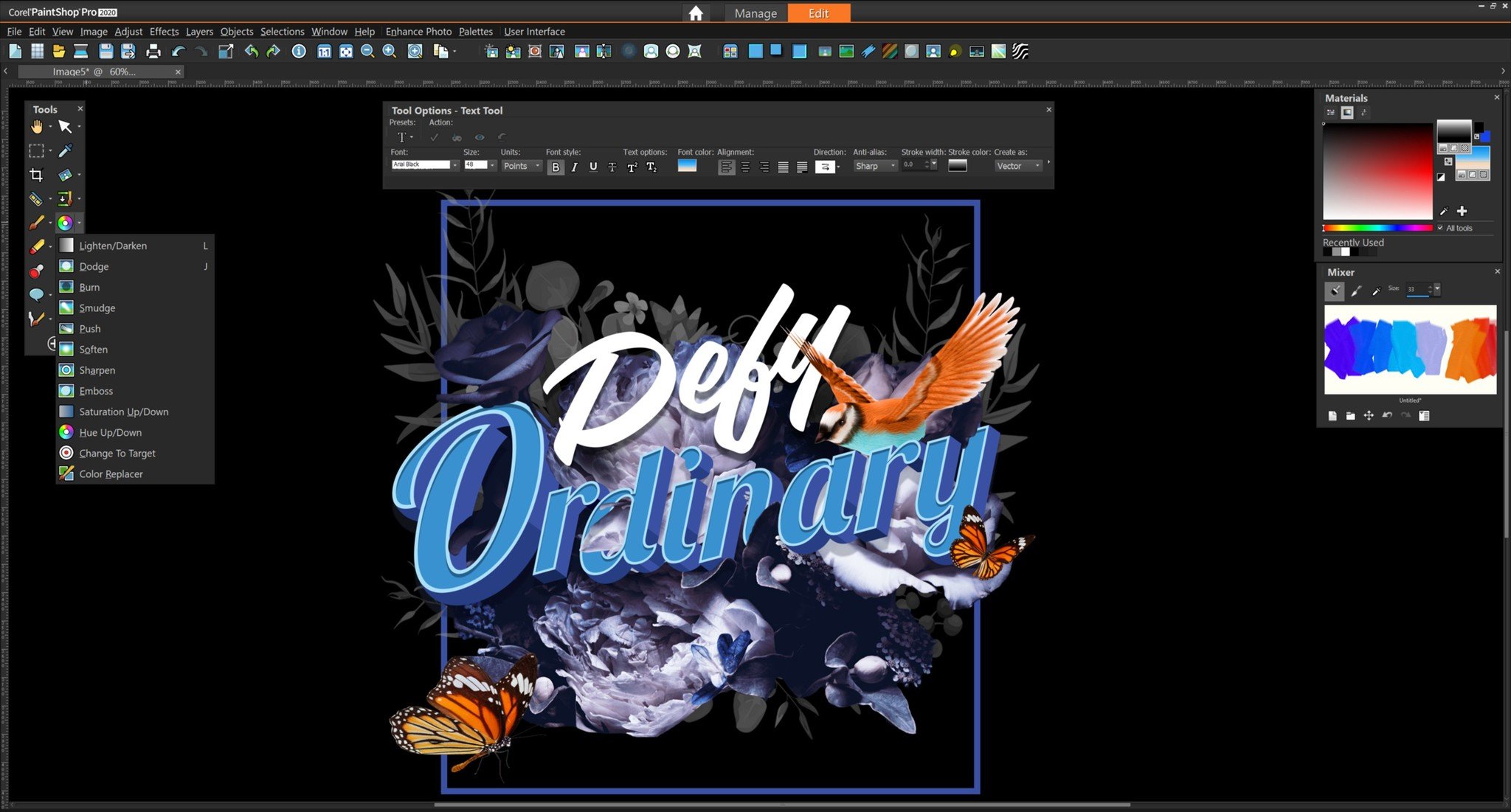The height and width of the screenshot is (812, 1511).
Task: Choose Change To Target brush
Action: 135,454
